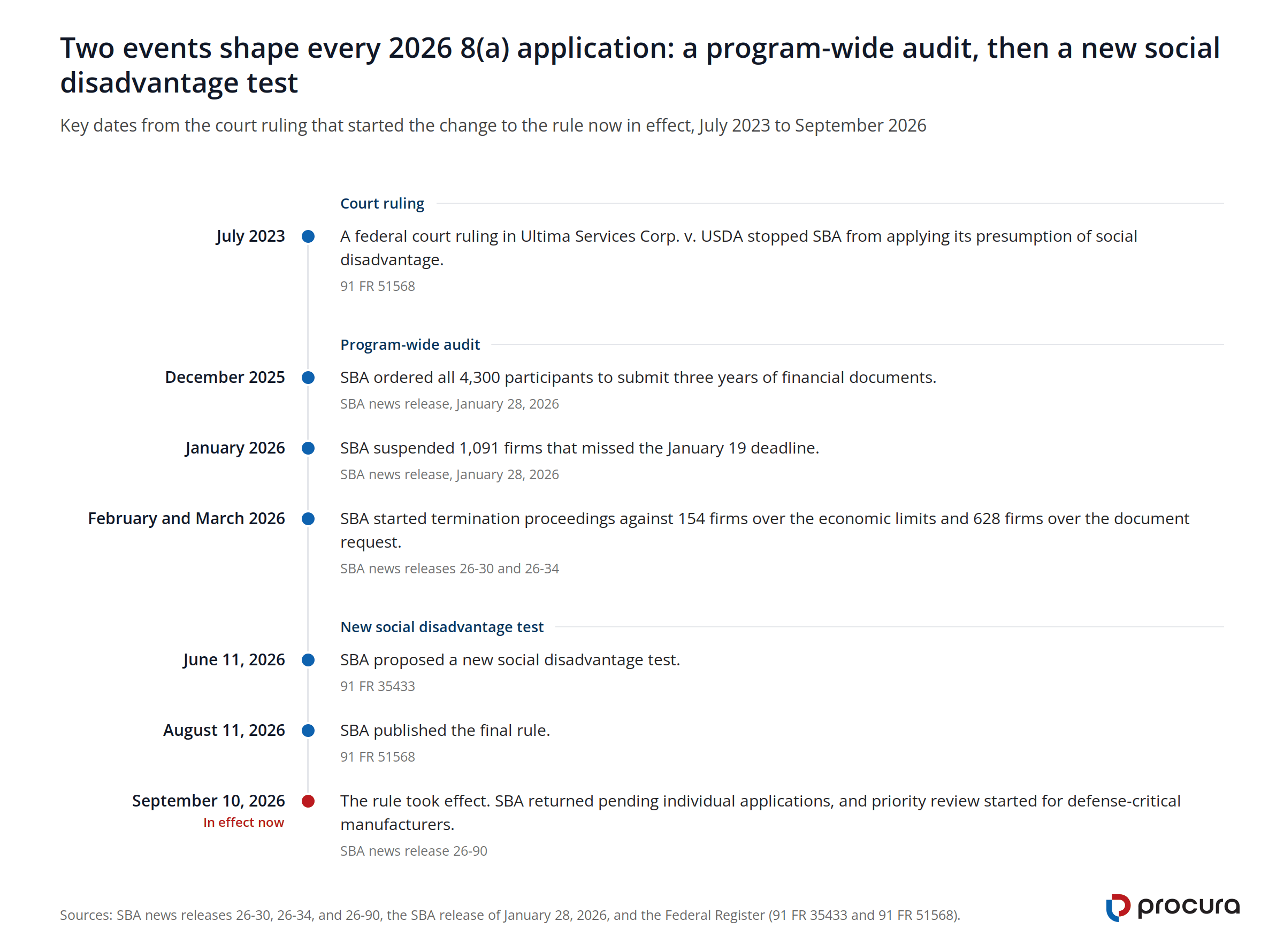Click 'The rule took effect' description

(760, 812)
